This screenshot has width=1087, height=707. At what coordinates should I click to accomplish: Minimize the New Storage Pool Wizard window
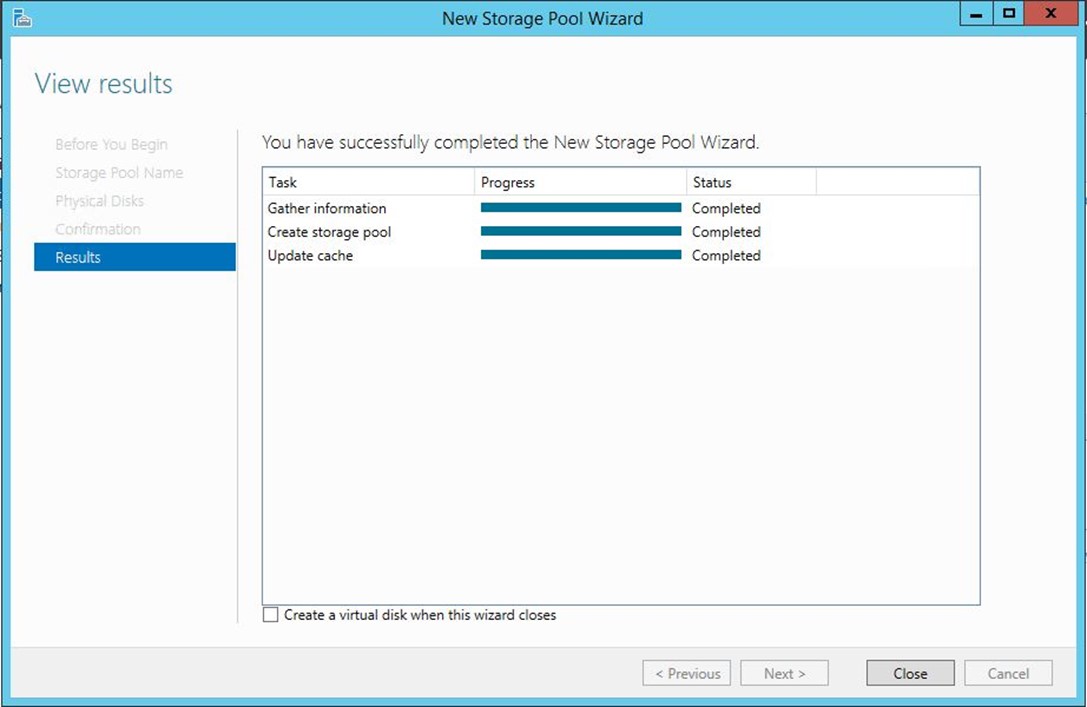(x=976, y=14)
